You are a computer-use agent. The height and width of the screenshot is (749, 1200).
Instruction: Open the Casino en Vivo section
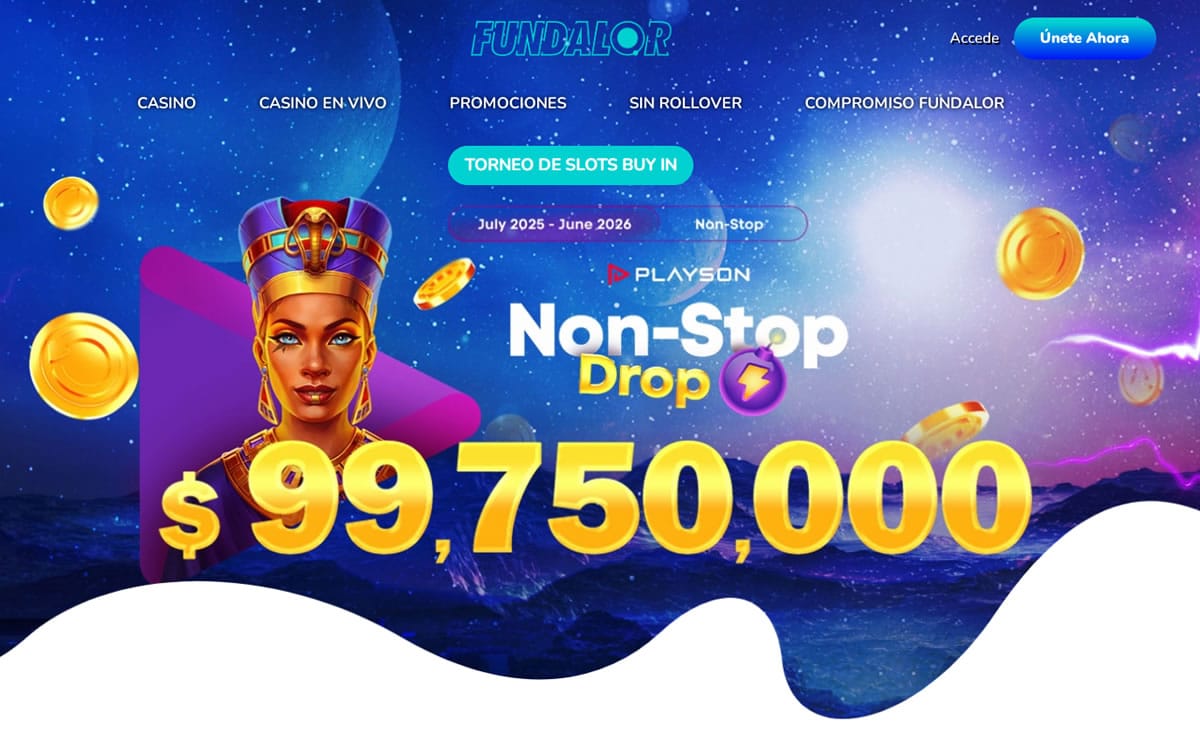[322, 103]
